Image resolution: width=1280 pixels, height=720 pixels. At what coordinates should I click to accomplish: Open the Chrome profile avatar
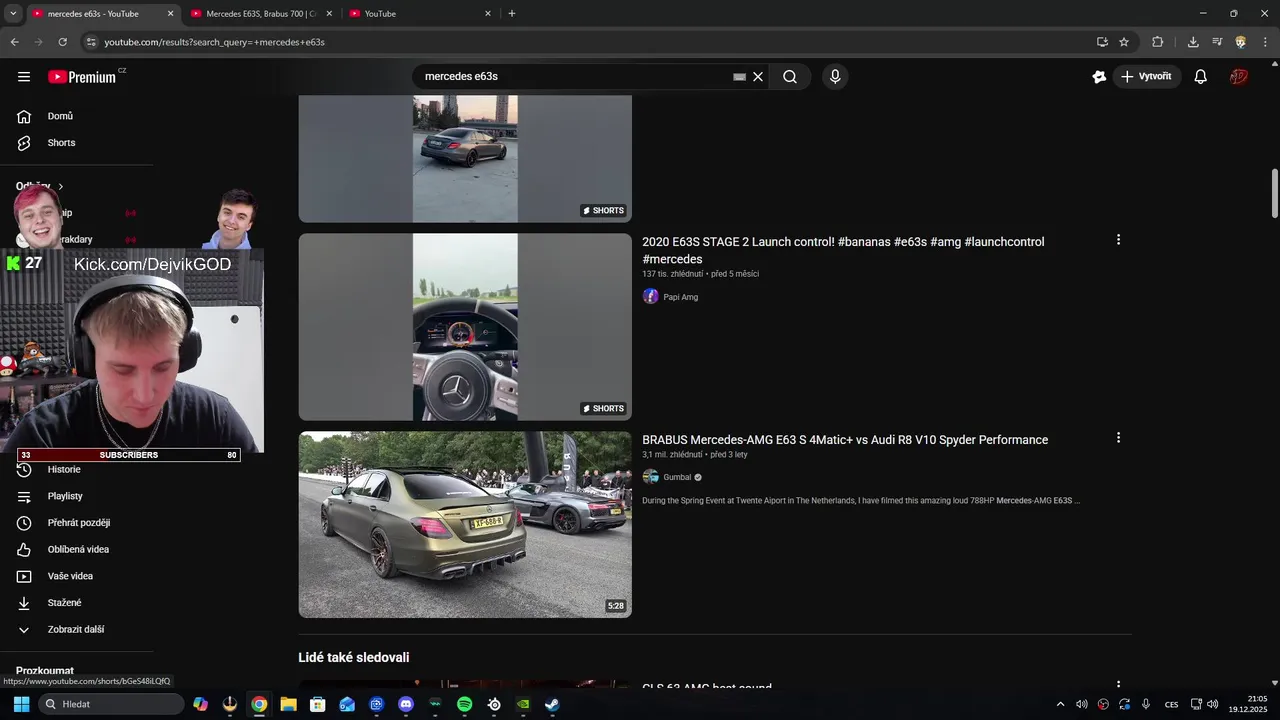[1241, 42]
